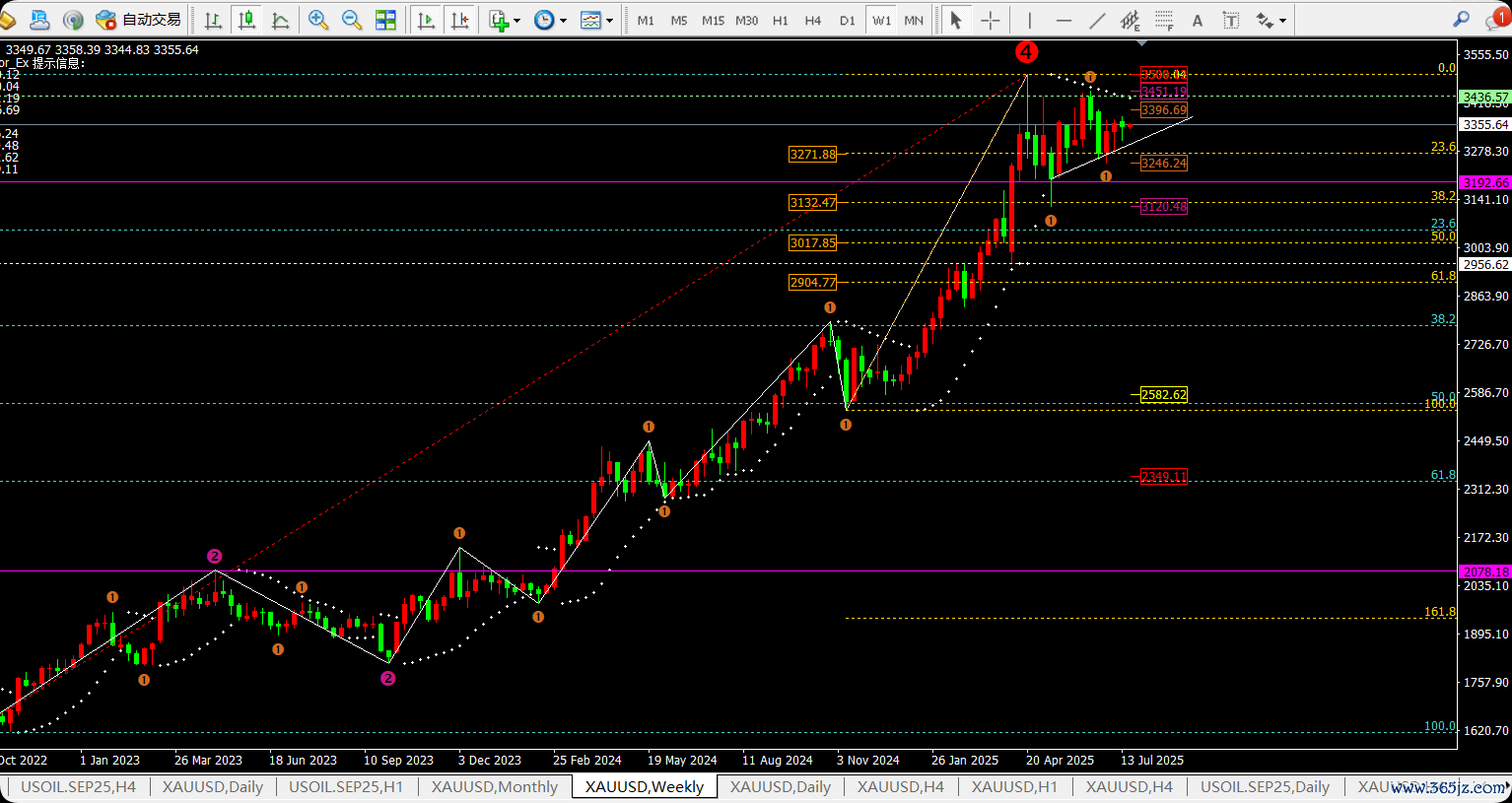Open the indicators list dropdown arrow
This screenshot has width=1512, height=803.
point(517,21)
